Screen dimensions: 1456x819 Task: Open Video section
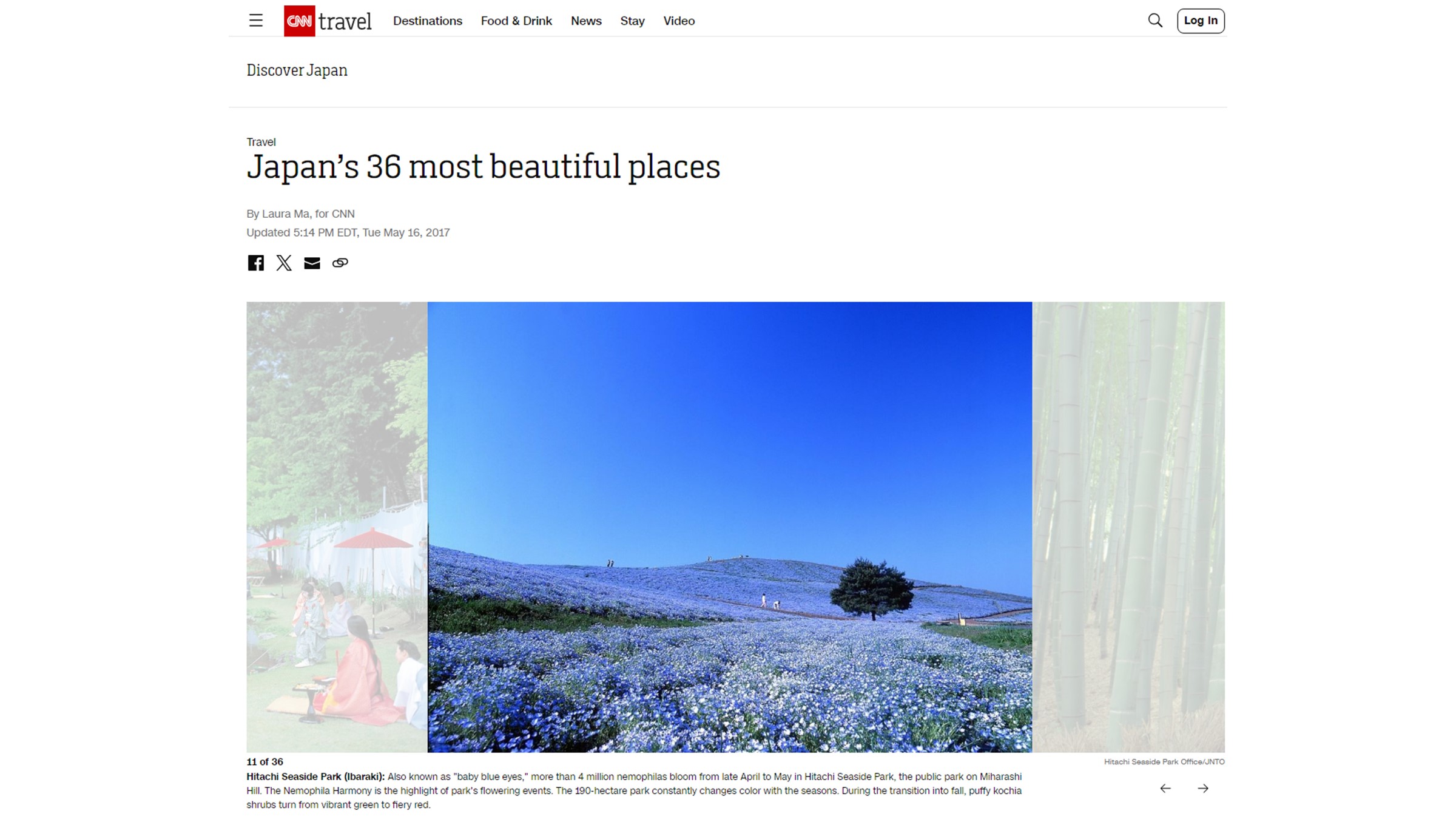click(678, 21)
